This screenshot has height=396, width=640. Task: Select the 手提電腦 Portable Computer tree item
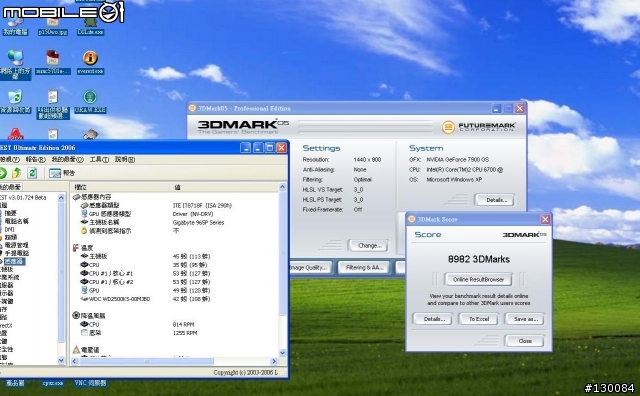pyautogui.click(x=17, y=253)
